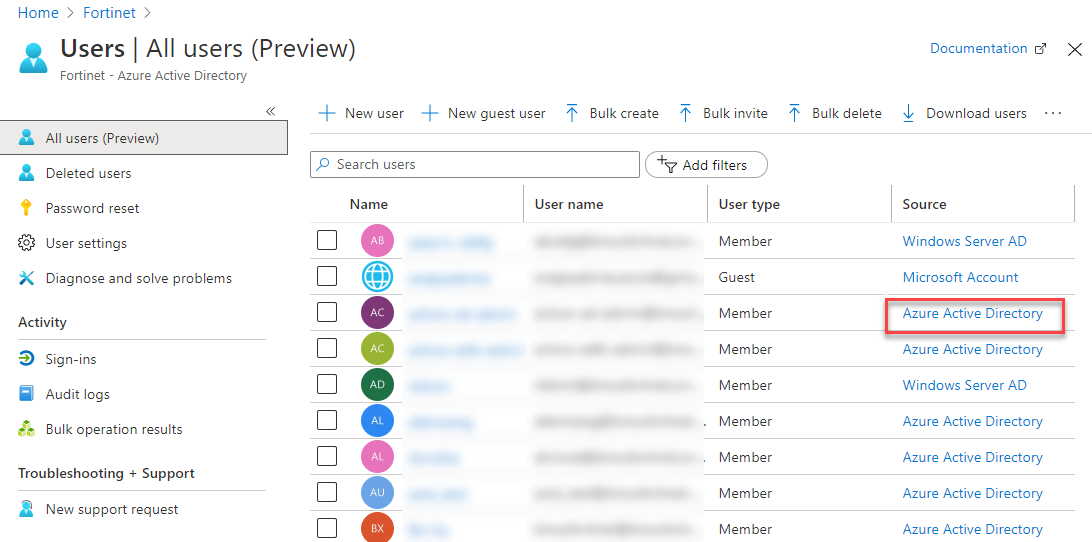Sort by Source column header
The width and height of the screenshot is (1092, 542).
[924, 204]
